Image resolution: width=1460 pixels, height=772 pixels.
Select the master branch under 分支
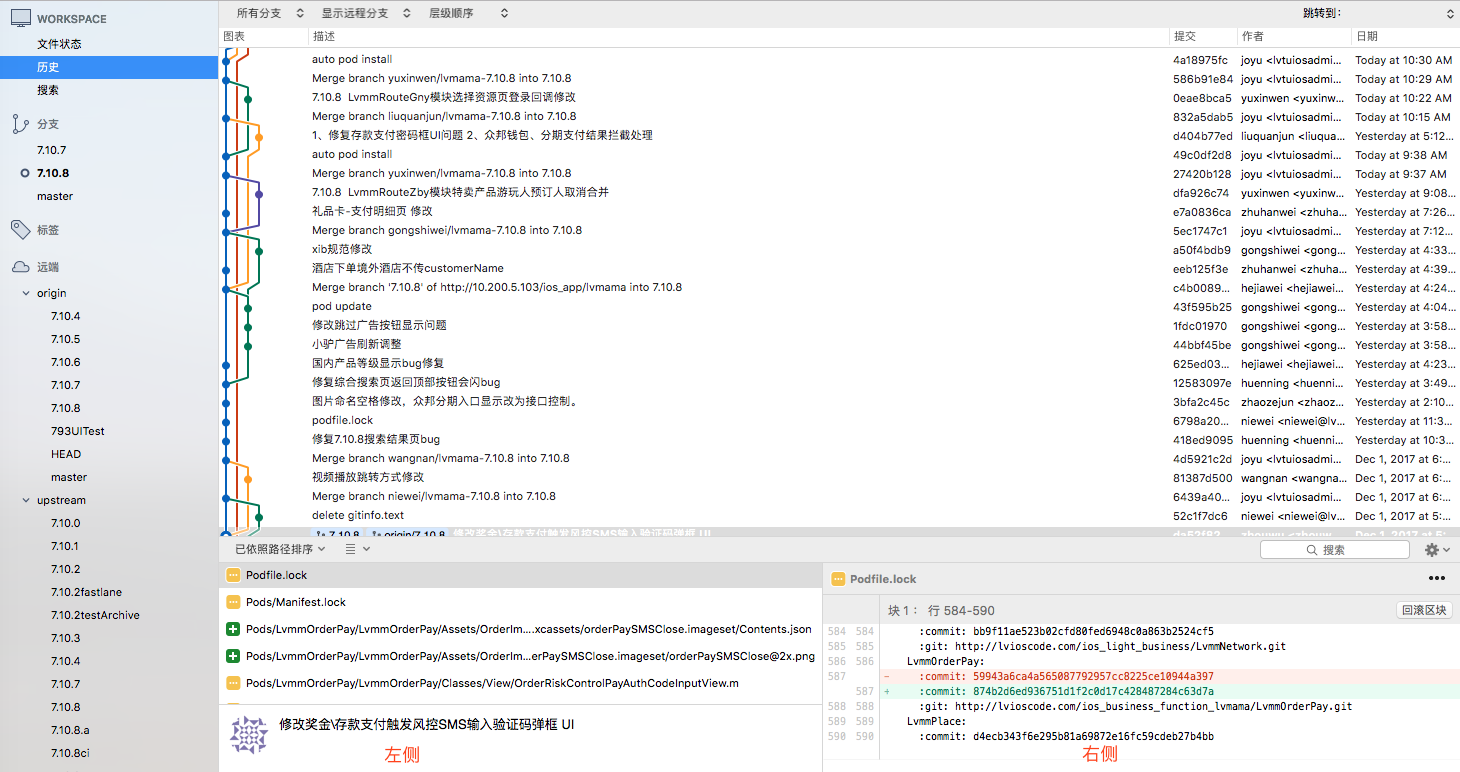tap(55, 196)
